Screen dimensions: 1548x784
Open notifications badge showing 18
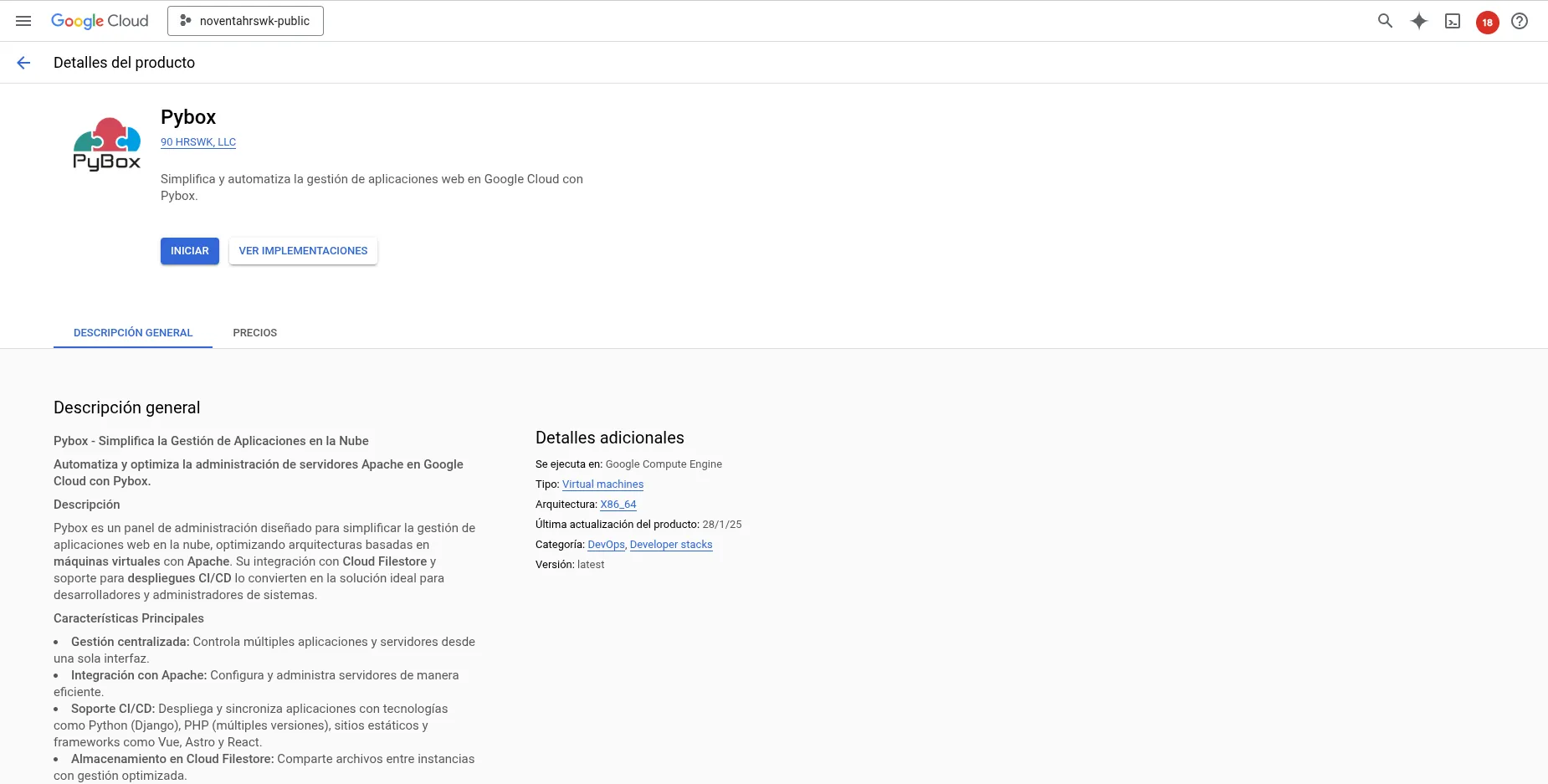[1487, 22]
